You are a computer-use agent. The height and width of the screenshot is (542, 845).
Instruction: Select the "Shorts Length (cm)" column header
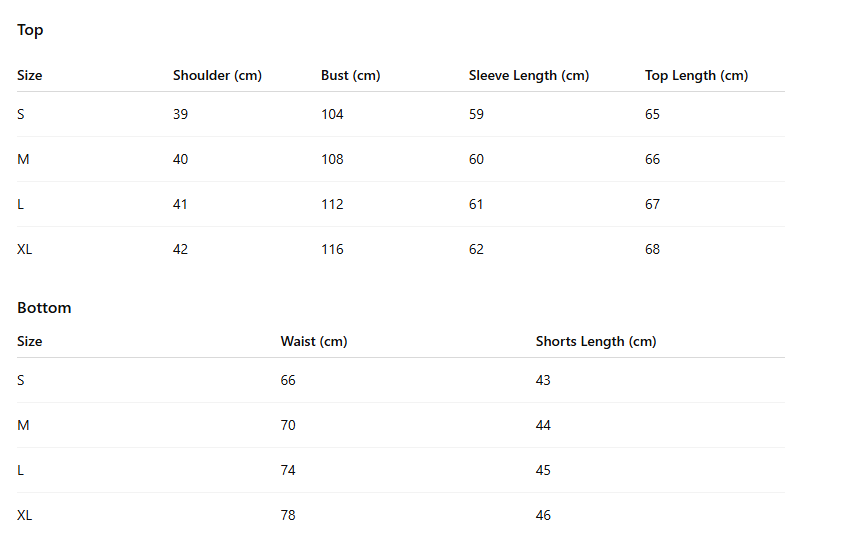(595, 341)
